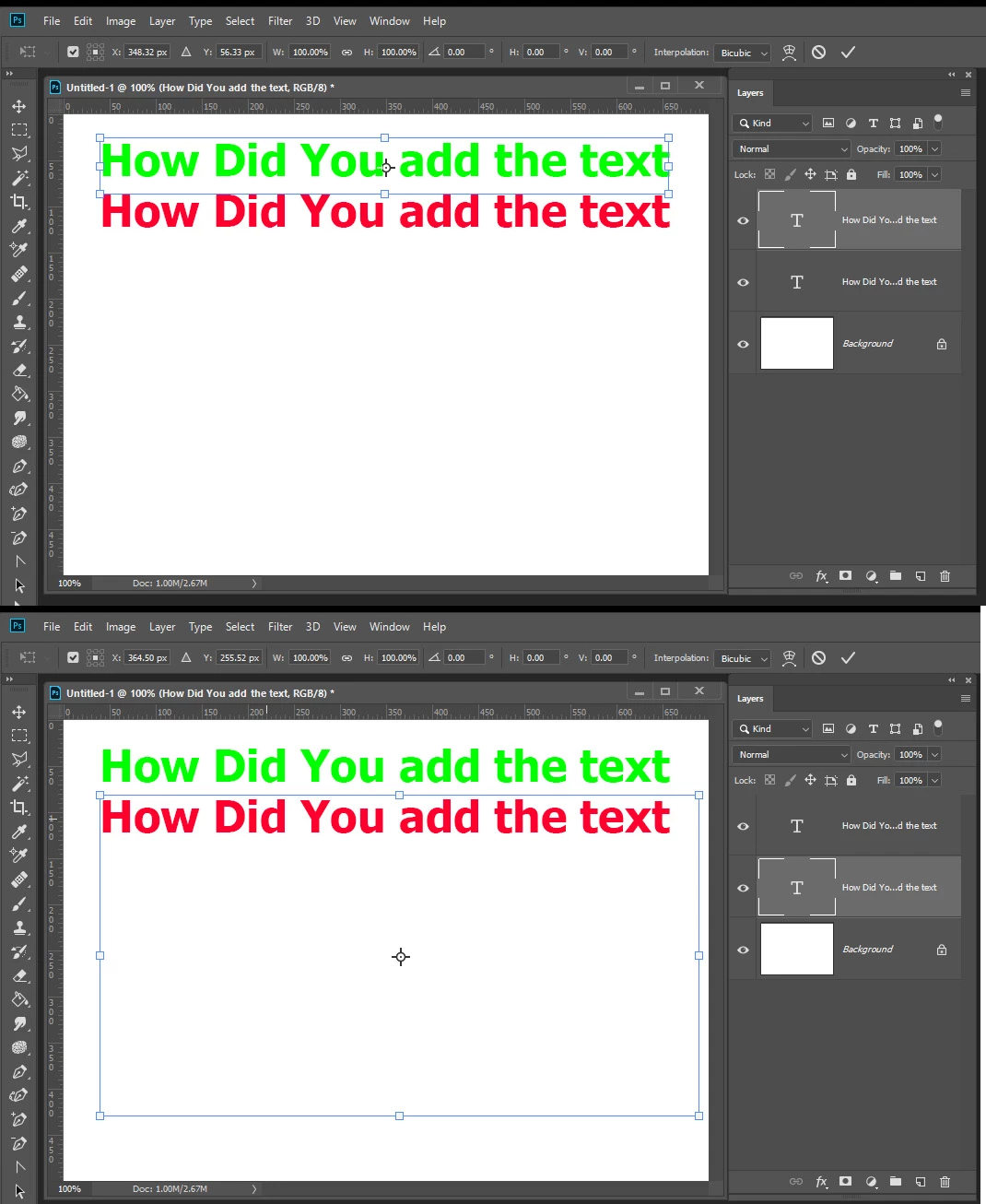The image size is (986, 1204).
Task: Open Interpolation Bicubic dropdown in lower window
Action: [x=743, y=659]
